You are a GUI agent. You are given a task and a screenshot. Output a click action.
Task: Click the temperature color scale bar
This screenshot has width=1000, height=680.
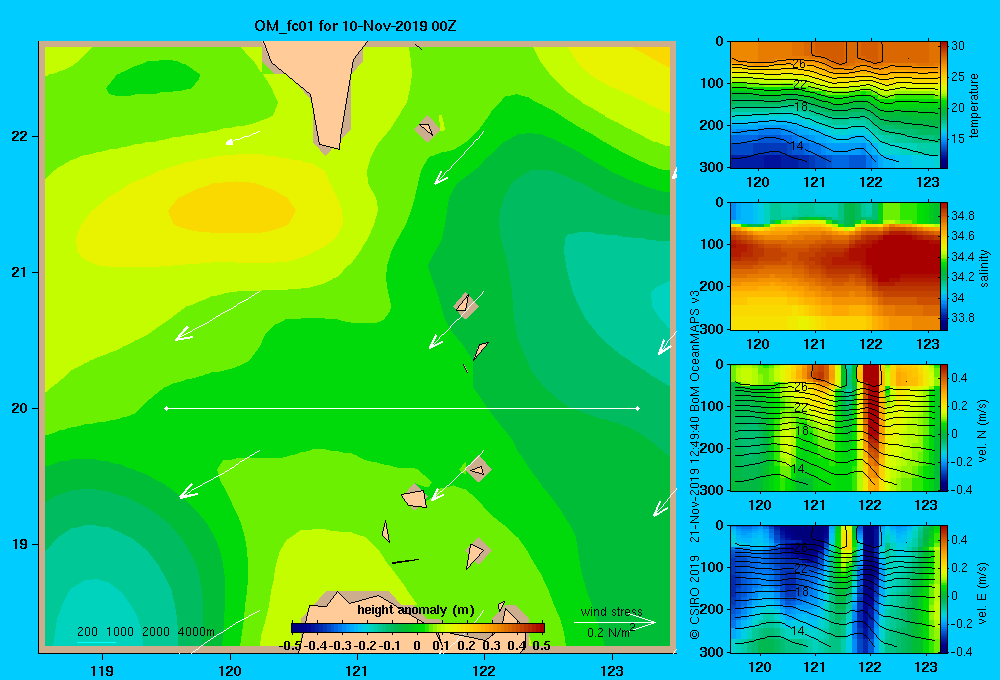point(944,105)
